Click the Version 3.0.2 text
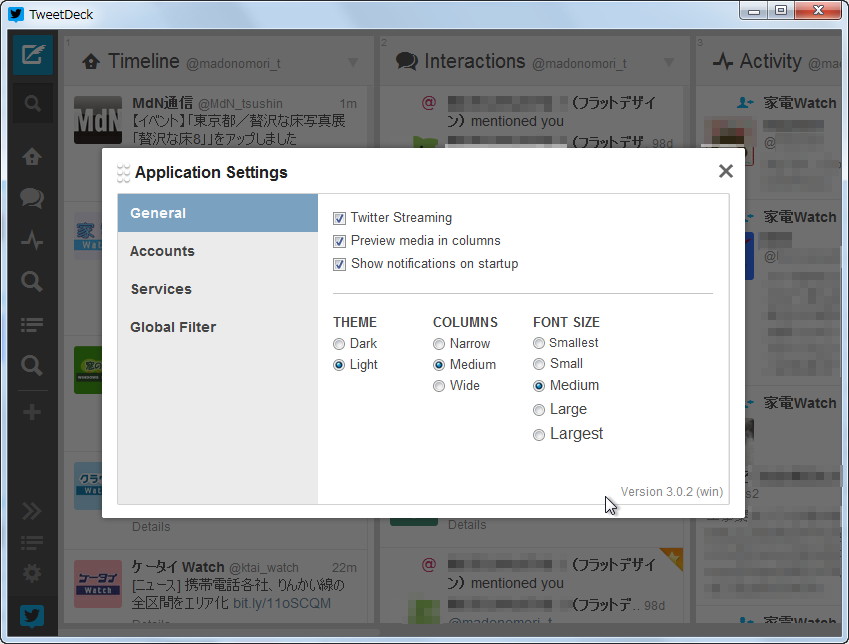 671,491
